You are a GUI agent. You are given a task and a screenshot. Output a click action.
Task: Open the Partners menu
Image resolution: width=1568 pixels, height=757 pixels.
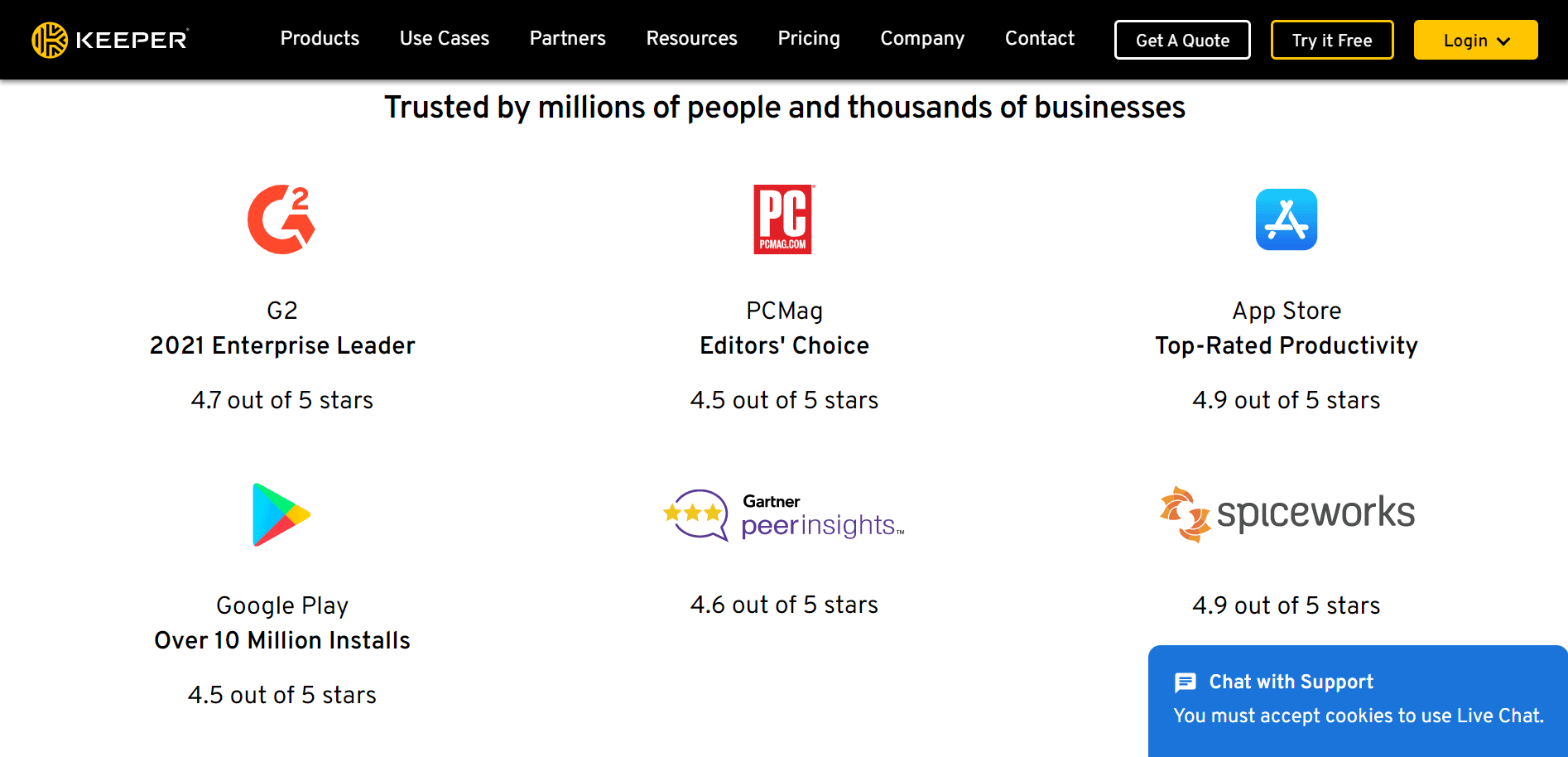(568, 38)
